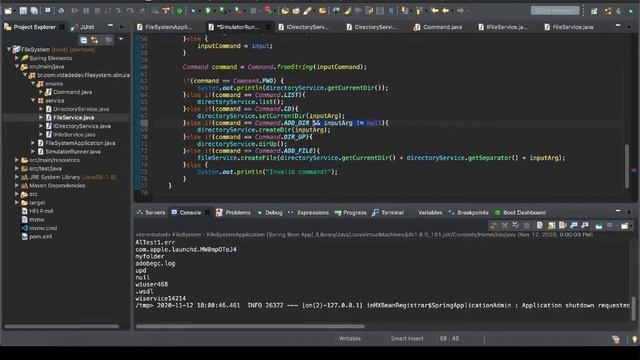Switch to the Problems tab
This screenshot has width=640, height=360.
(x=233, y=213)
